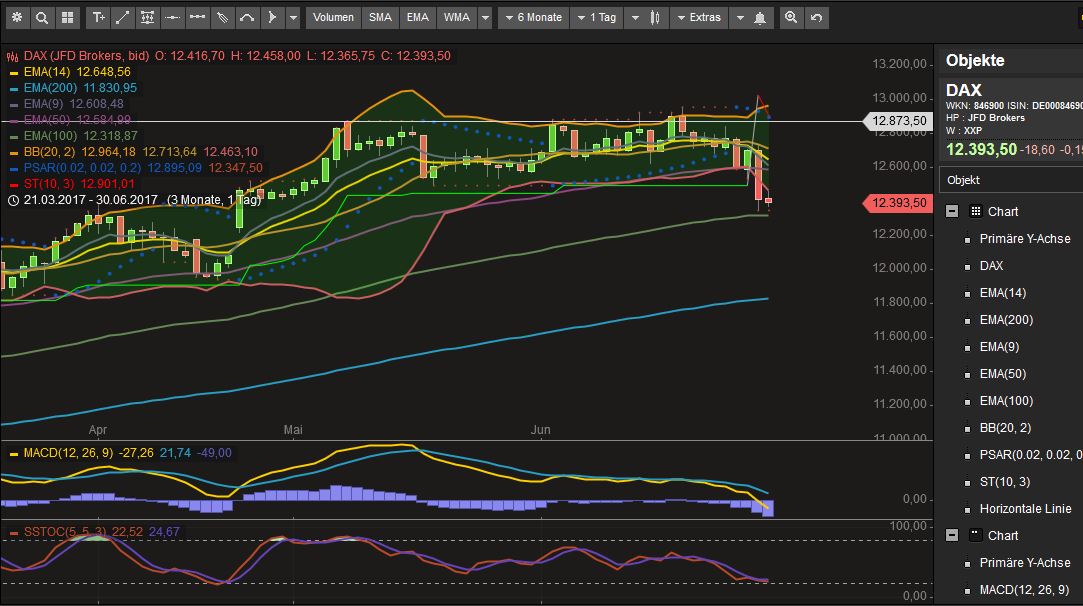Viewport: 1083px width, 606px height.
Task: Select Primäre Y-Achse under second Chart
Action: point(1025,562)
